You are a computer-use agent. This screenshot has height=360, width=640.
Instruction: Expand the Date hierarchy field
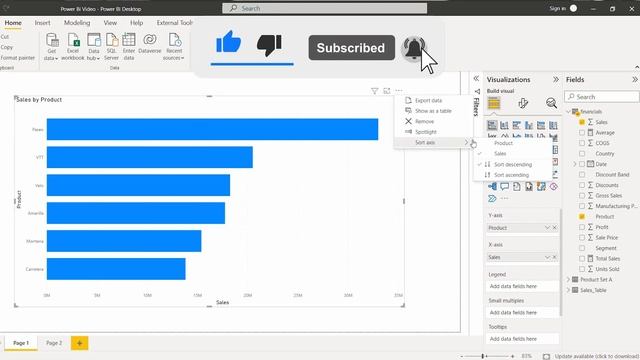(x=575, y=164)
